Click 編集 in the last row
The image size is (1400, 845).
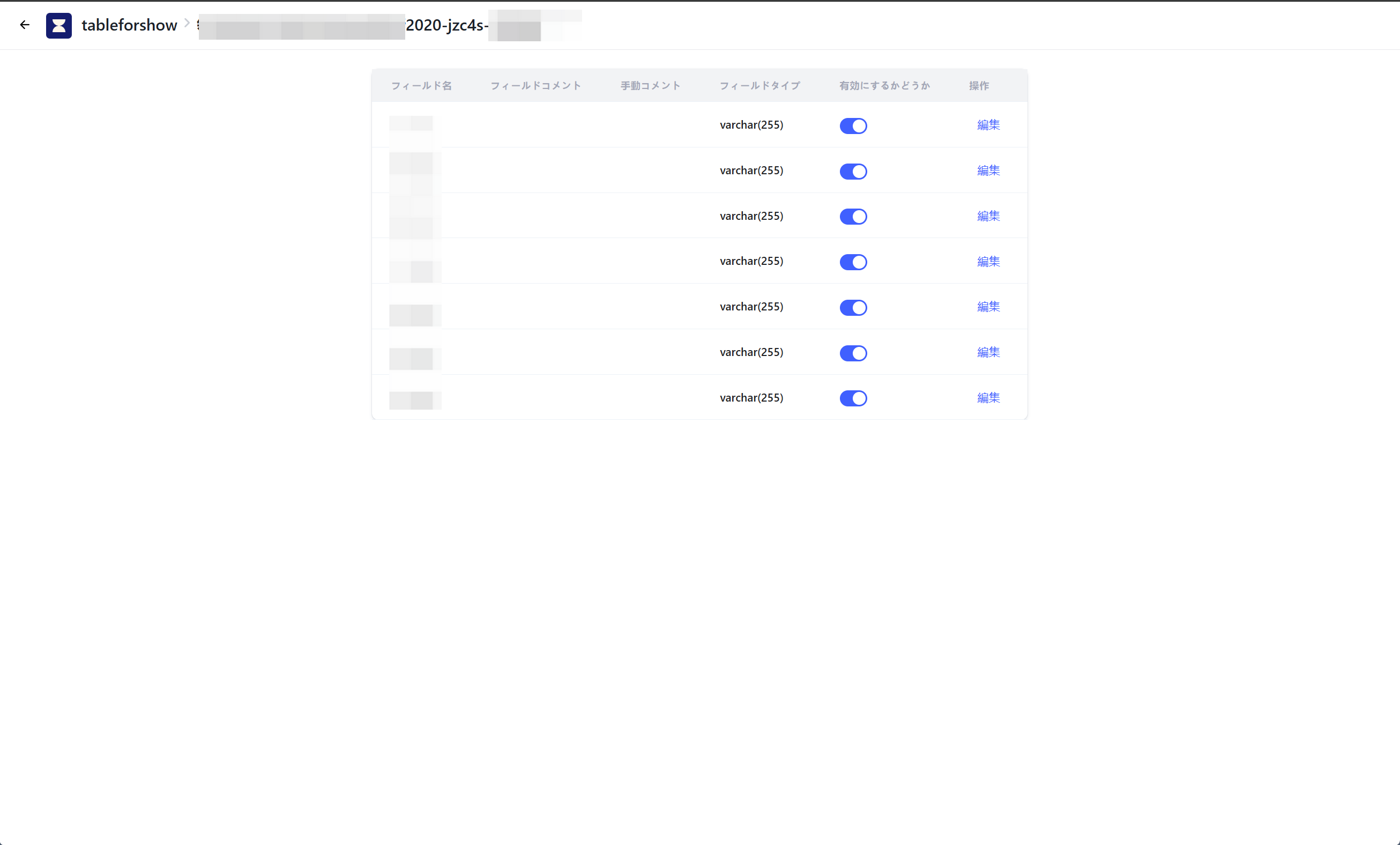coord(988,398)
